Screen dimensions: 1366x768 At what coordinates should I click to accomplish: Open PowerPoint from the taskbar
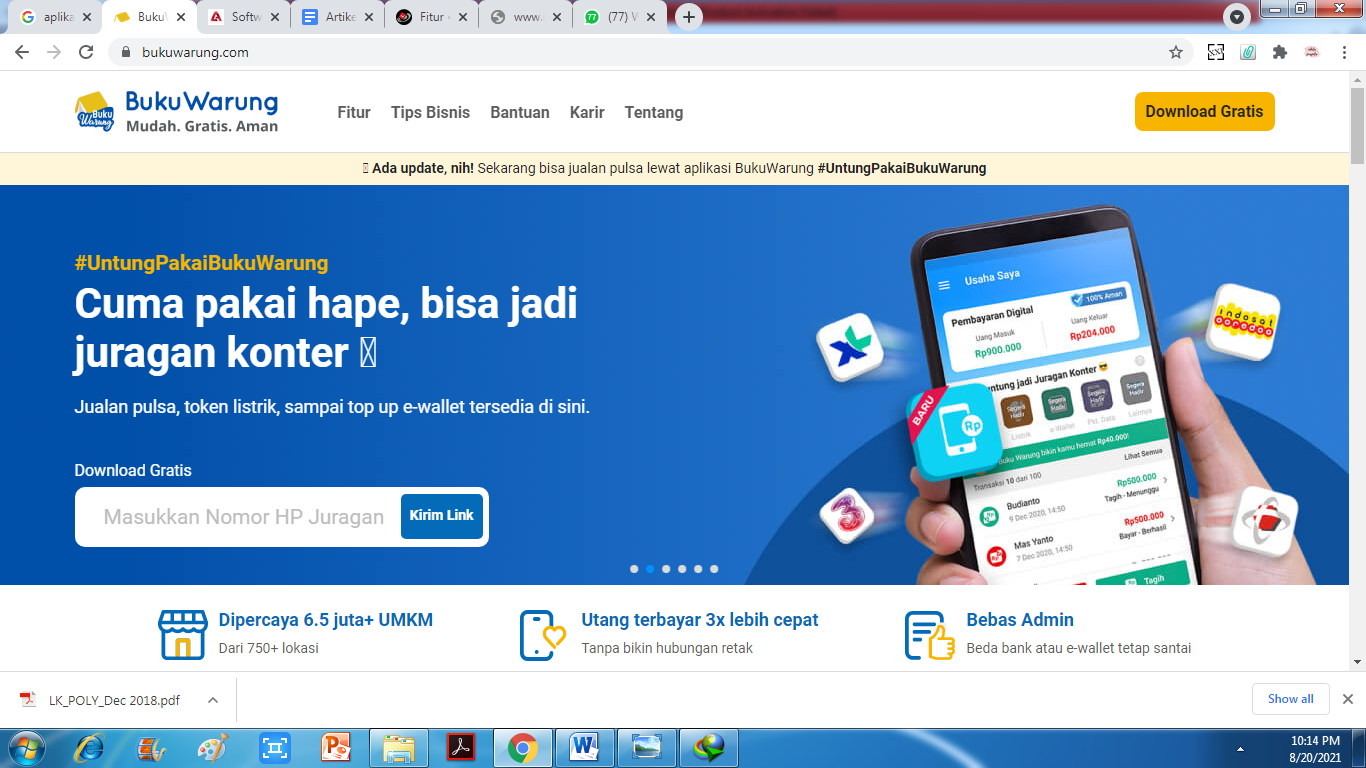coord(336,748)
